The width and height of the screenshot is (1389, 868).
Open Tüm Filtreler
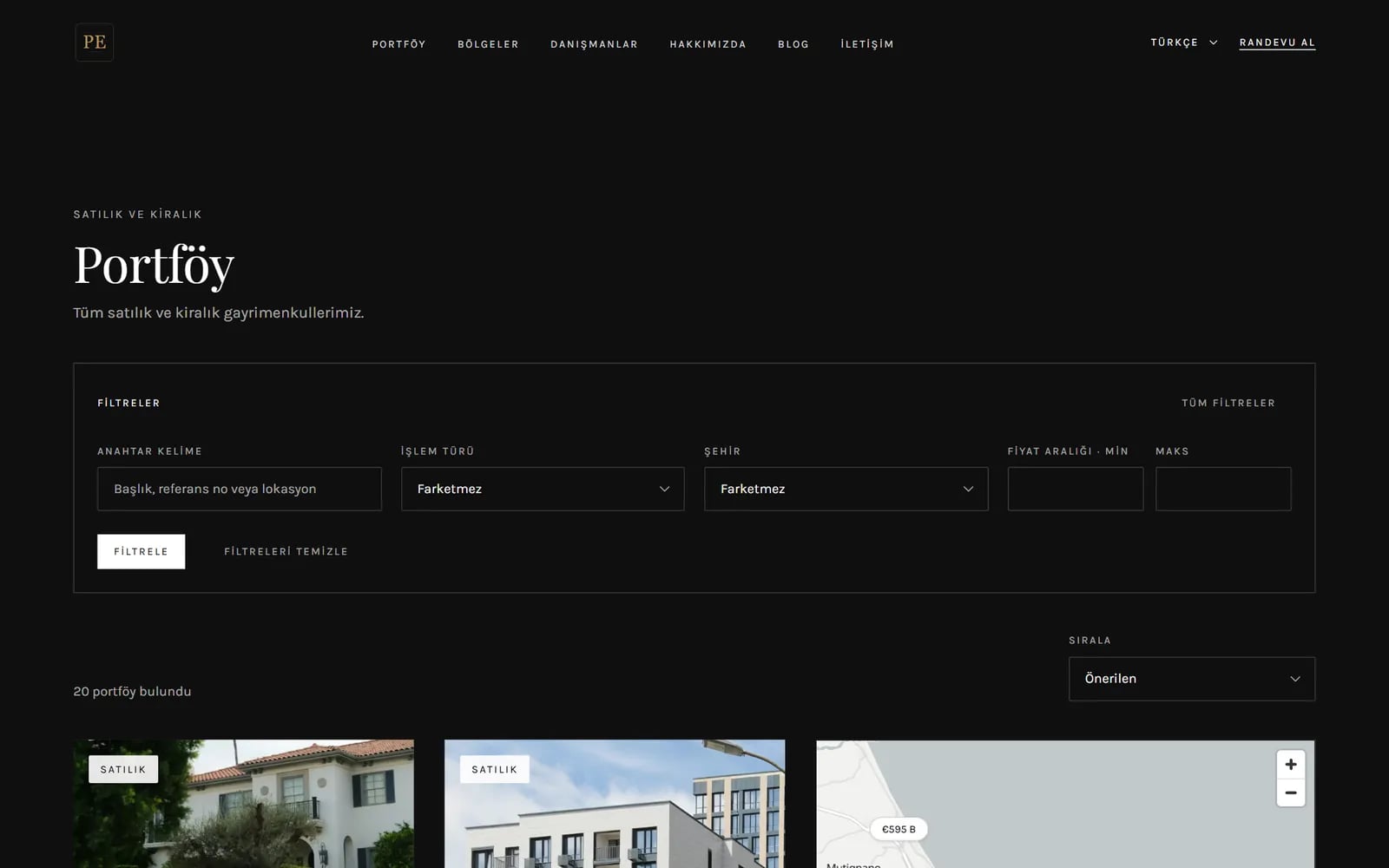[1228, 403]
